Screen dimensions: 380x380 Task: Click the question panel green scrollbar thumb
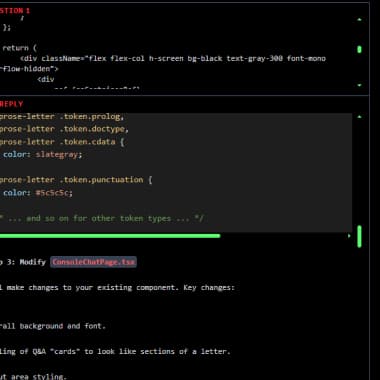tap(359, 50)
